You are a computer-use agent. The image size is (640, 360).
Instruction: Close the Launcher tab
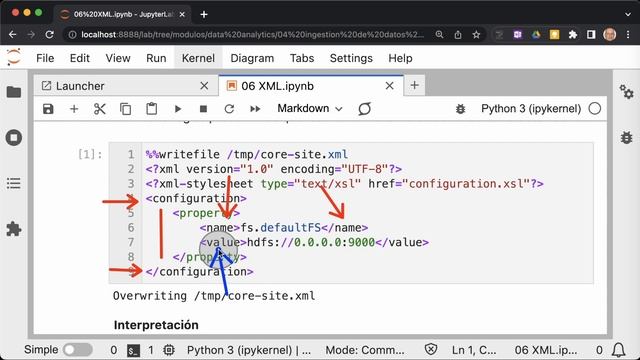click(x=204, y=86)
